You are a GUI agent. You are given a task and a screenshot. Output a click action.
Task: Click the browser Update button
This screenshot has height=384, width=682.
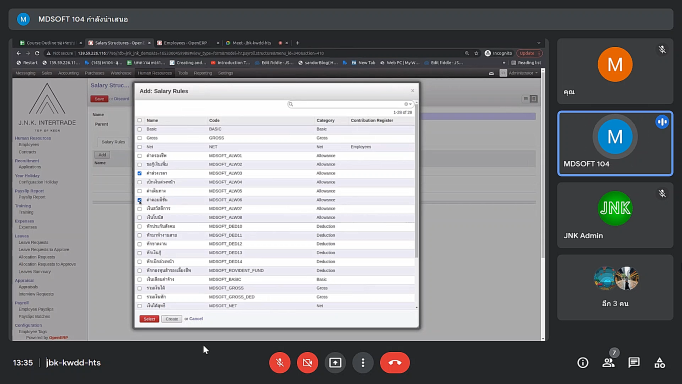coord(529,53)
